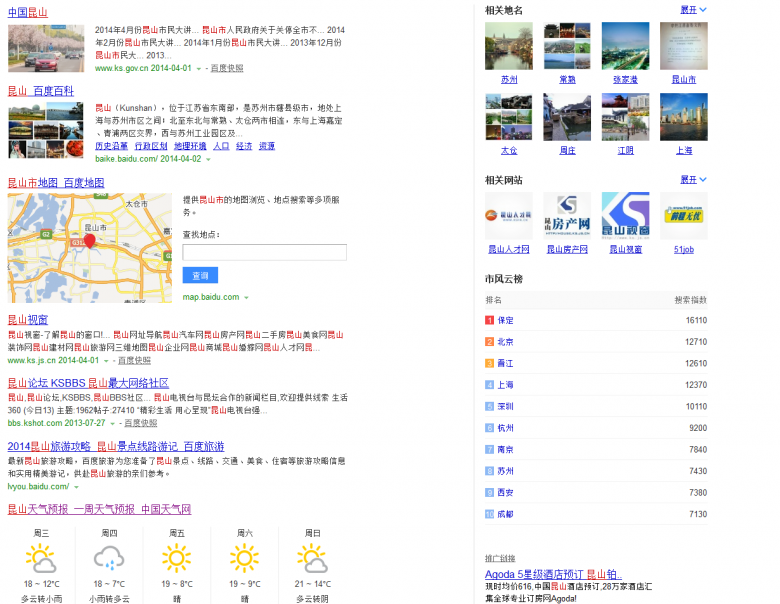Click the 昆山房产网 site logo
The width and height of the screenshot is (780, 604).
tap(567, 216)
